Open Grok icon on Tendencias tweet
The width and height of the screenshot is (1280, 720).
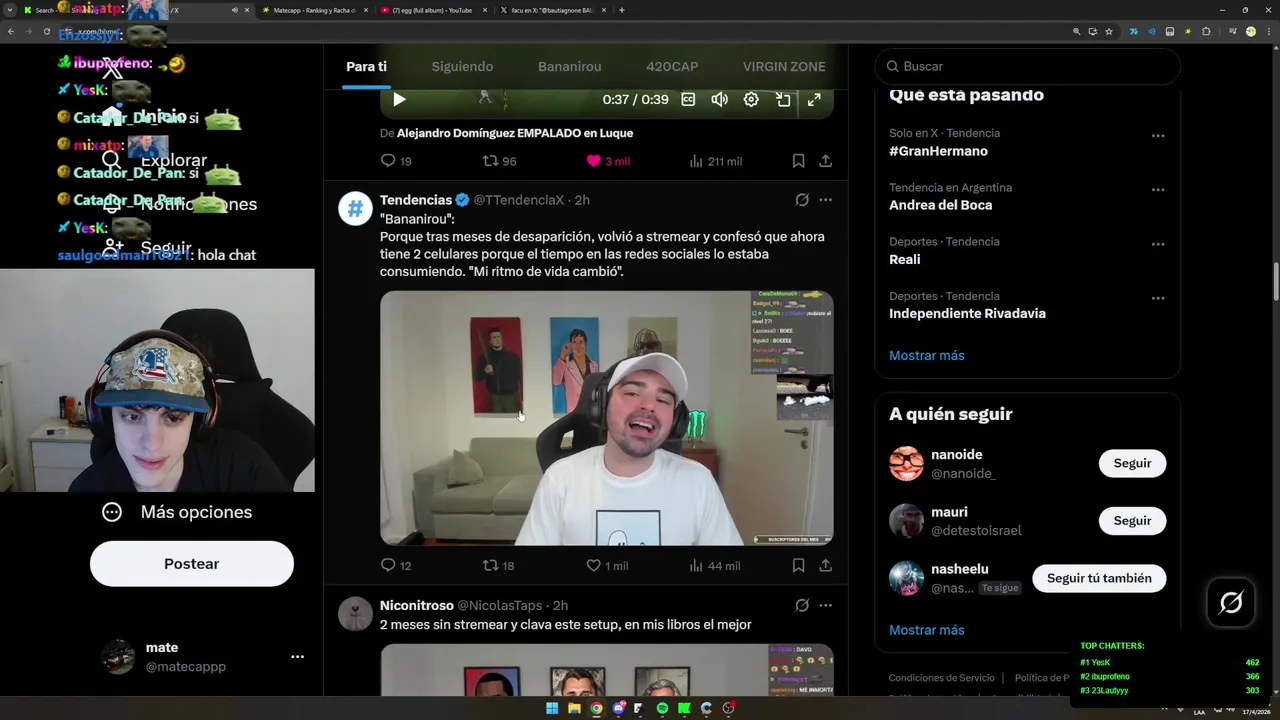802,200
